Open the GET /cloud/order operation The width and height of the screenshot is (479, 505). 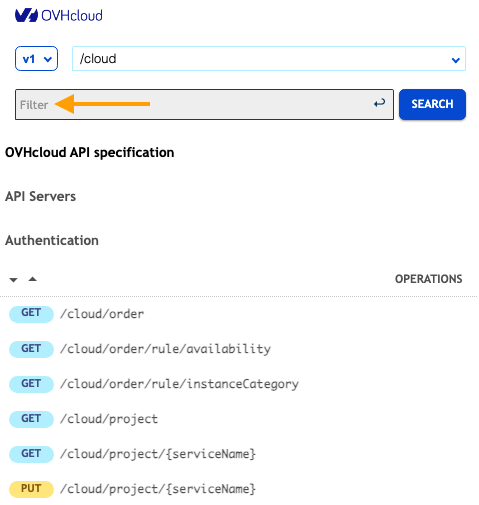click(x=102, y=314)
